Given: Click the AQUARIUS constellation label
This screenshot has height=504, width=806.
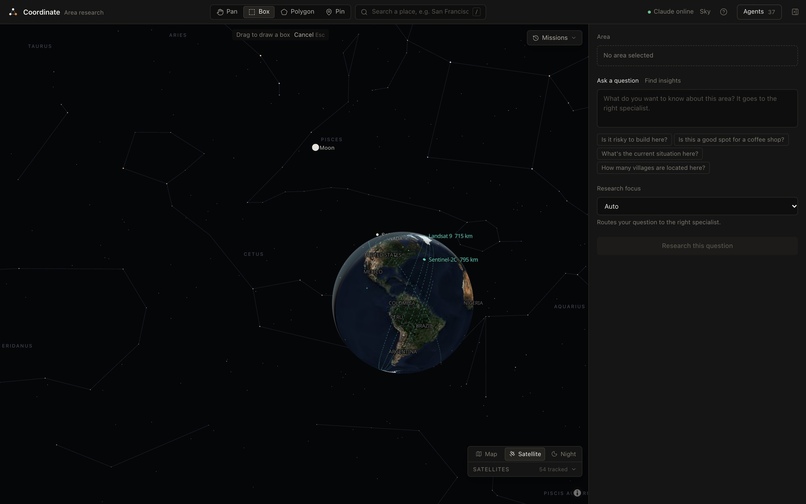Looking at the screenshot, I should coord(569,307).
